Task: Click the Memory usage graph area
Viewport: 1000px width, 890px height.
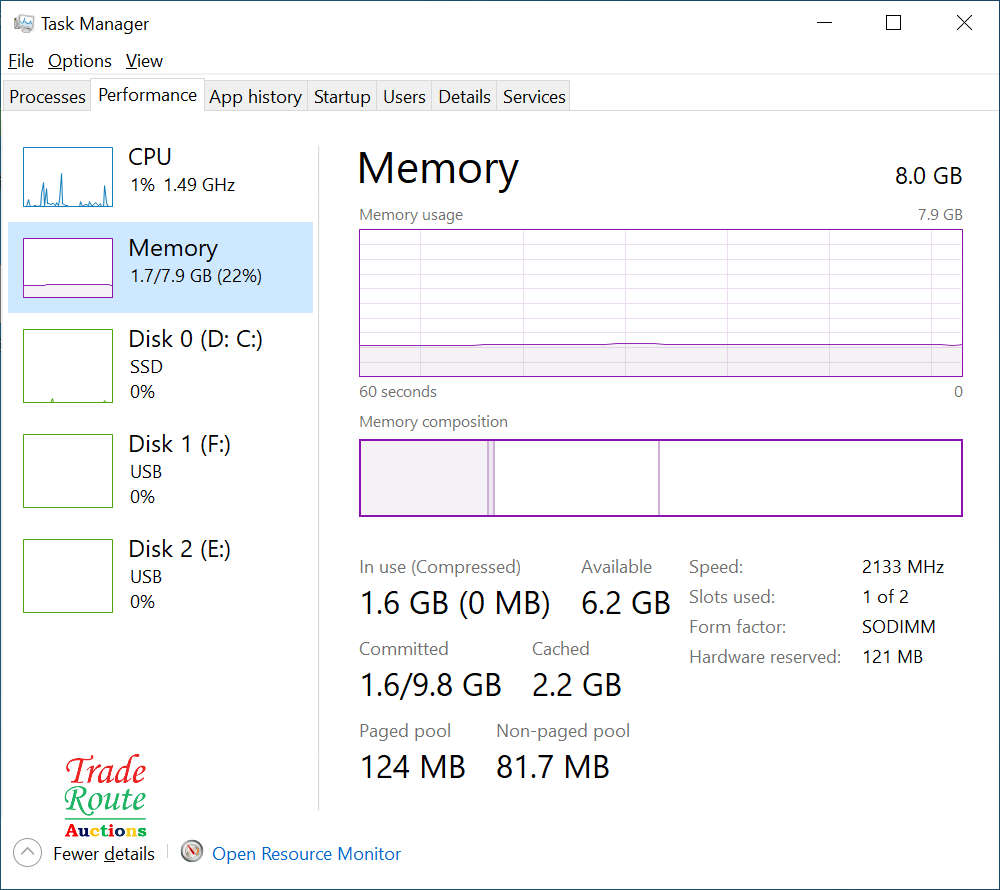Action: click(x=661, y=303)
